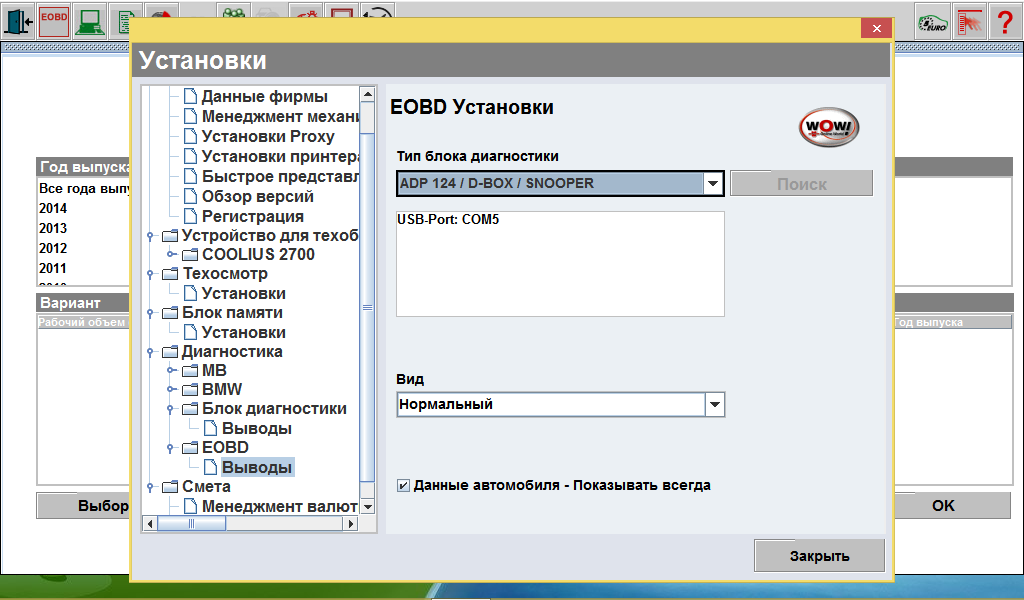Select year 2013 in the background list
1024x600 pixels.
tap(53, 229)
